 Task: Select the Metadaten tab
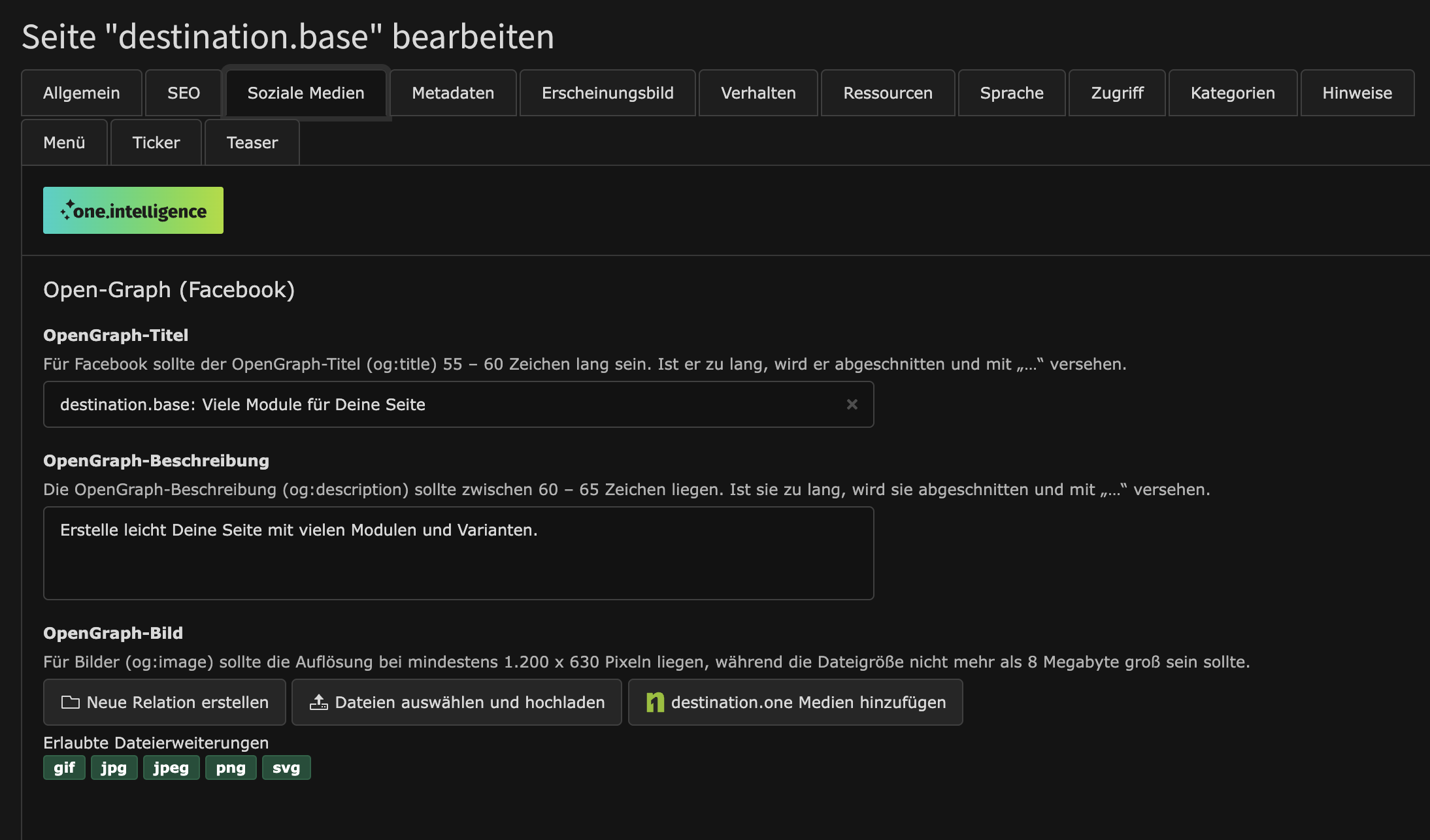pos(453,93)
